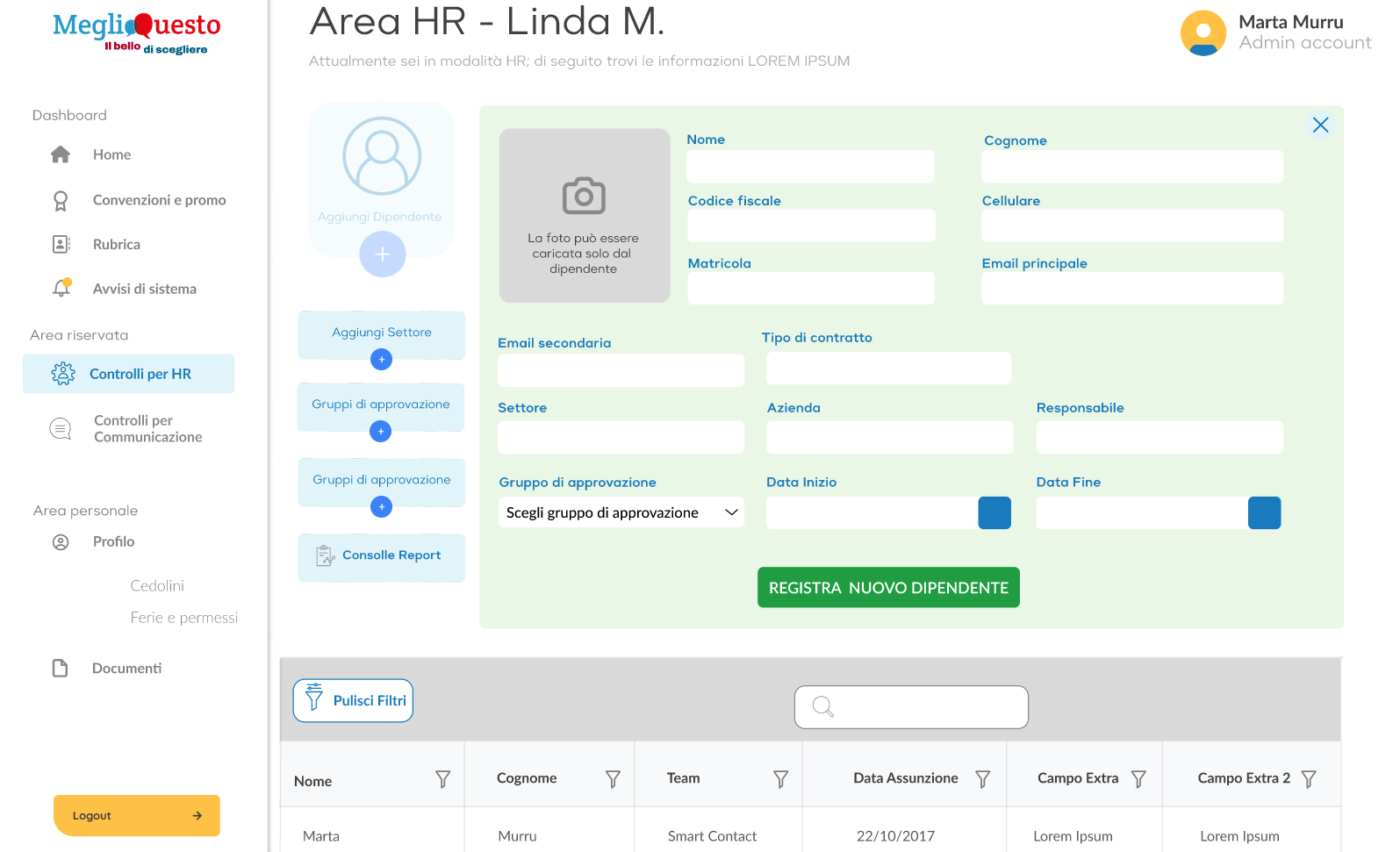Click the plus icon below Aggiungi Settore
The width and height of the screenshot is (1400, 852).
[x=381, y=359]
